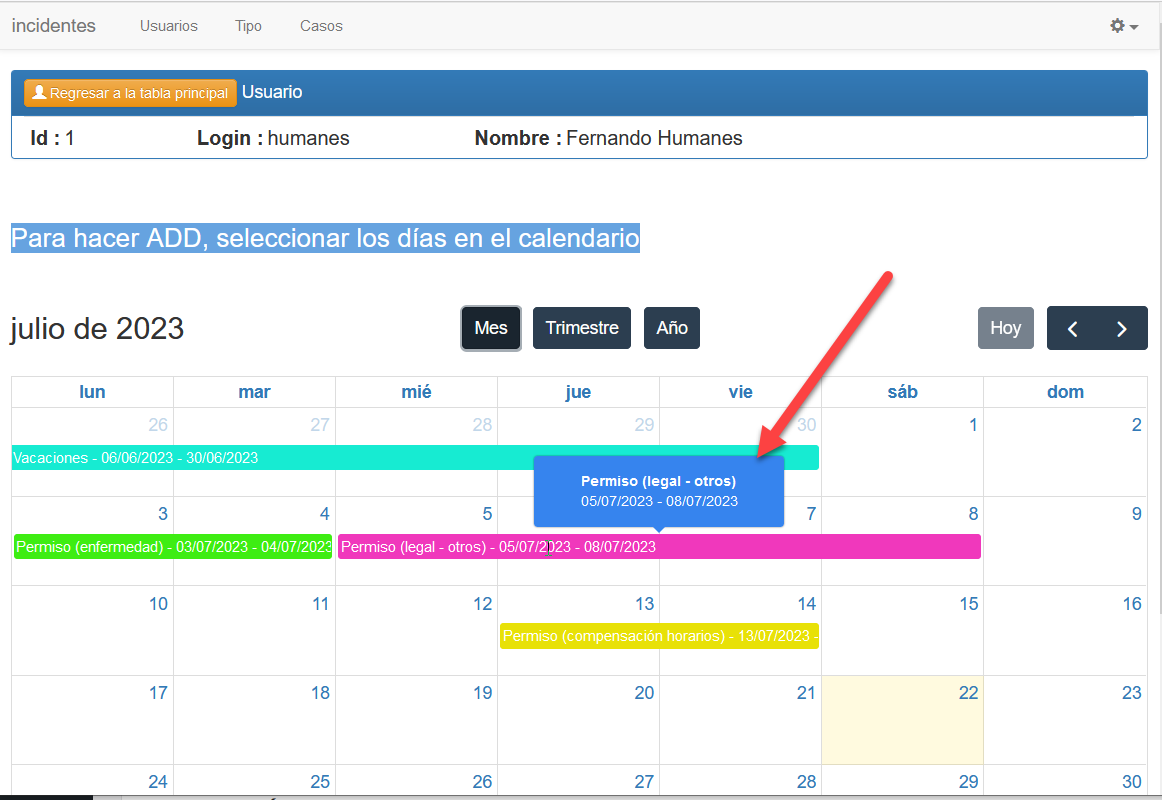Click the left chevron to go back a month
This screenshot has width=1162, height=800.
click(1073, 328)
